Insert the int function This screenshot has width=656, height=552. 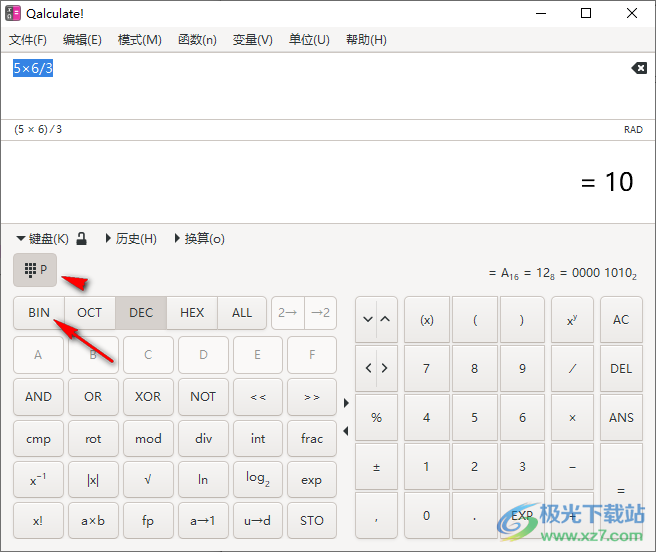258,439
